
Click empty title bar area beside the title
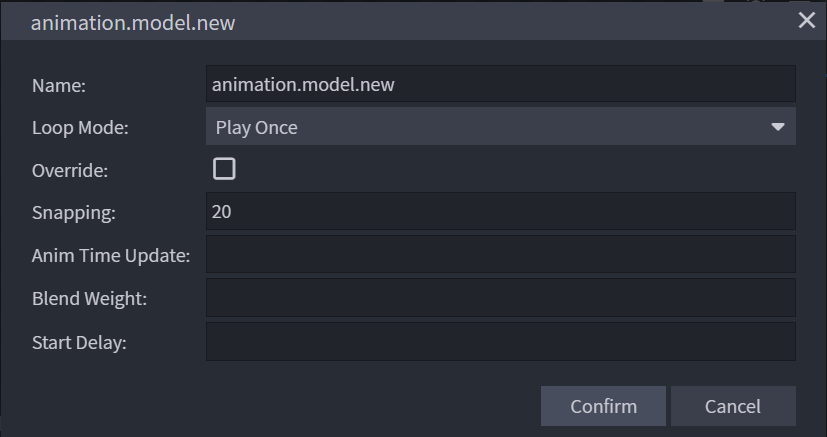tap(500, 21)
